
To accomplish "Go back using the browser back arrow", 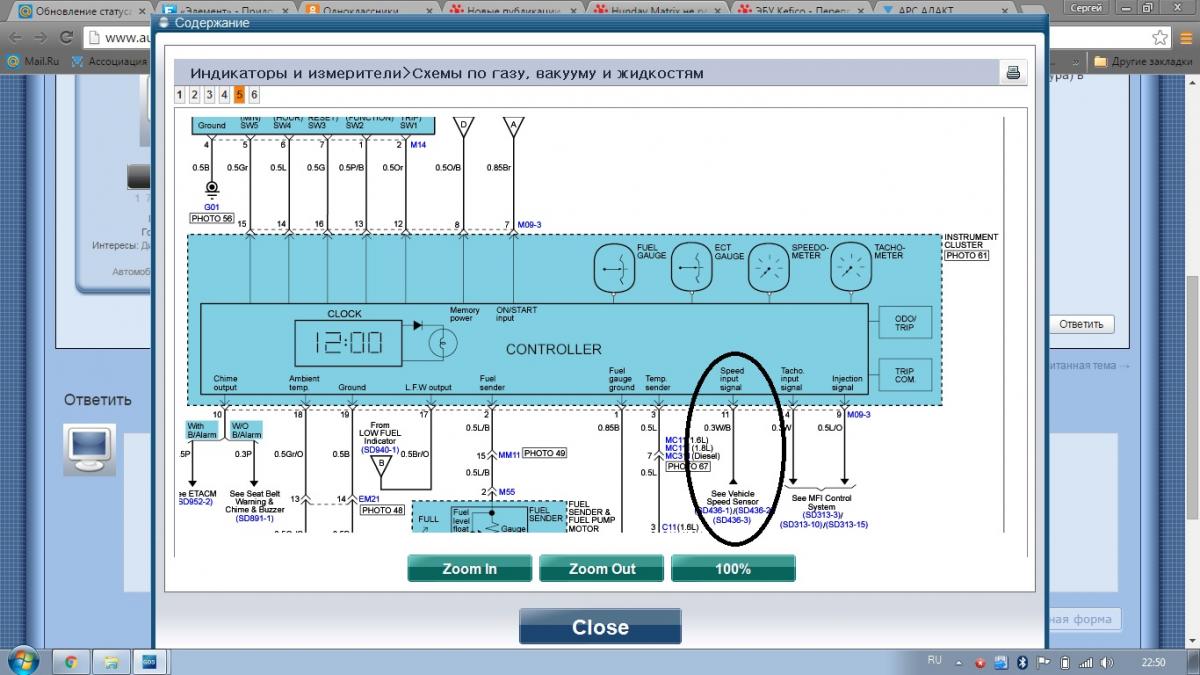I will coord(17,37).
